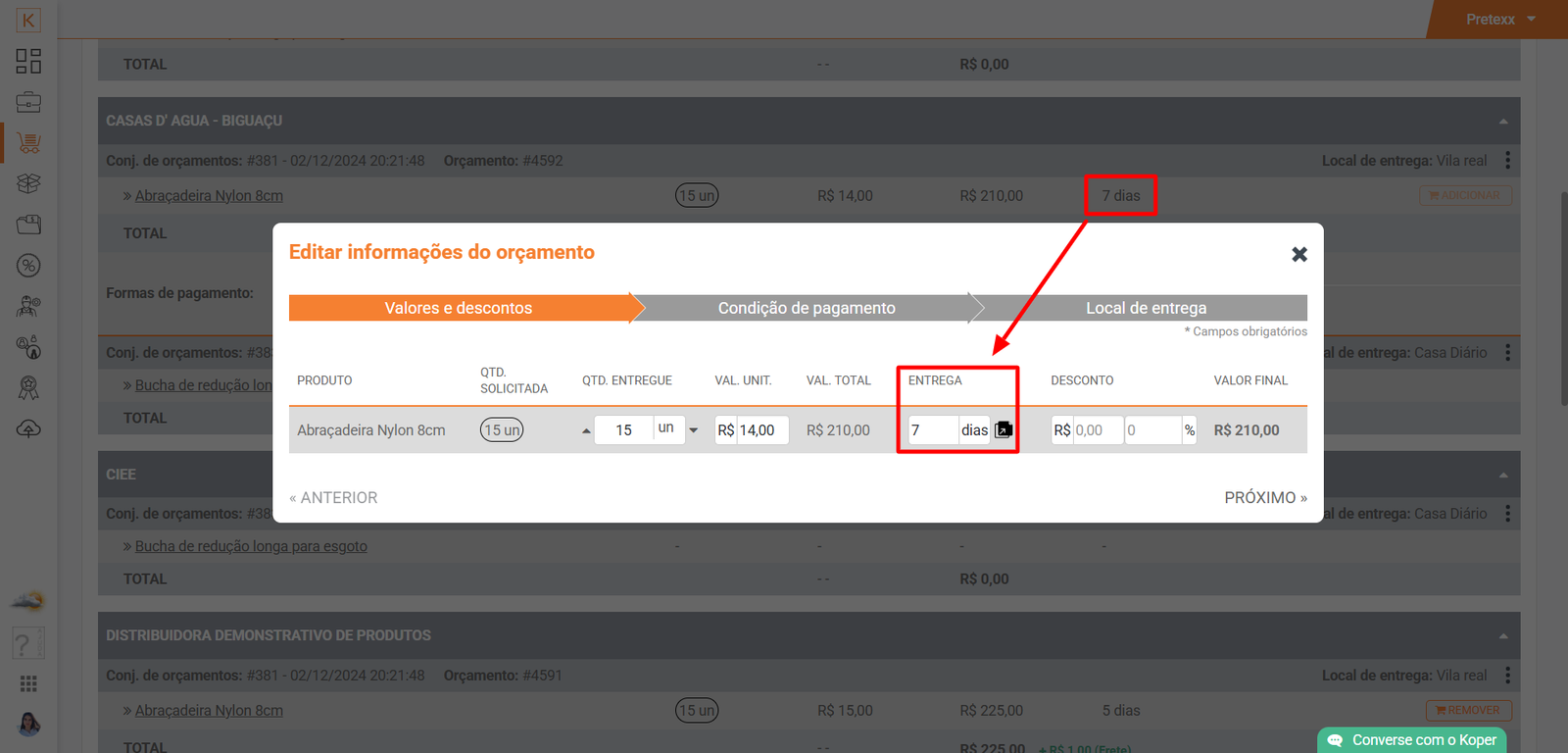Open the Pretexx account dropdown
This screenshot has height=753, width=1568.
pos(1500,20)
